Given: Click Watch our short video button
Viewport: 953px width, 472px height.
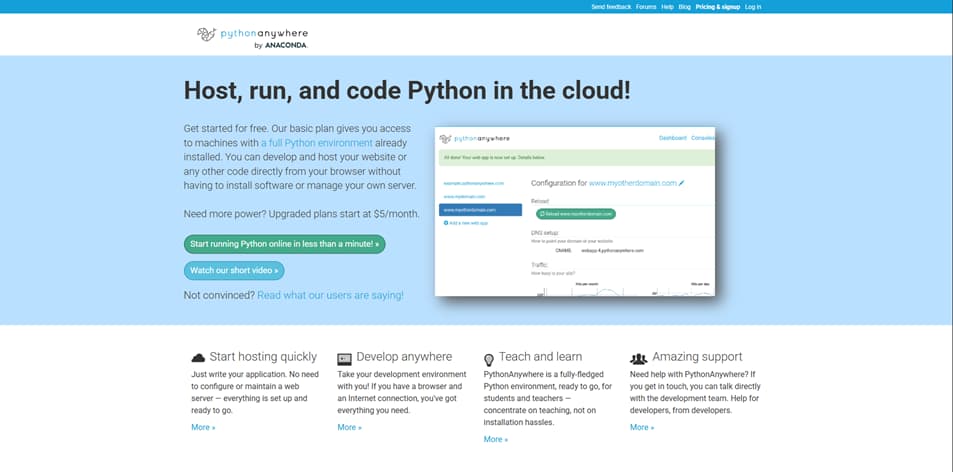Looking at the screenshot, I should point(234,270).
